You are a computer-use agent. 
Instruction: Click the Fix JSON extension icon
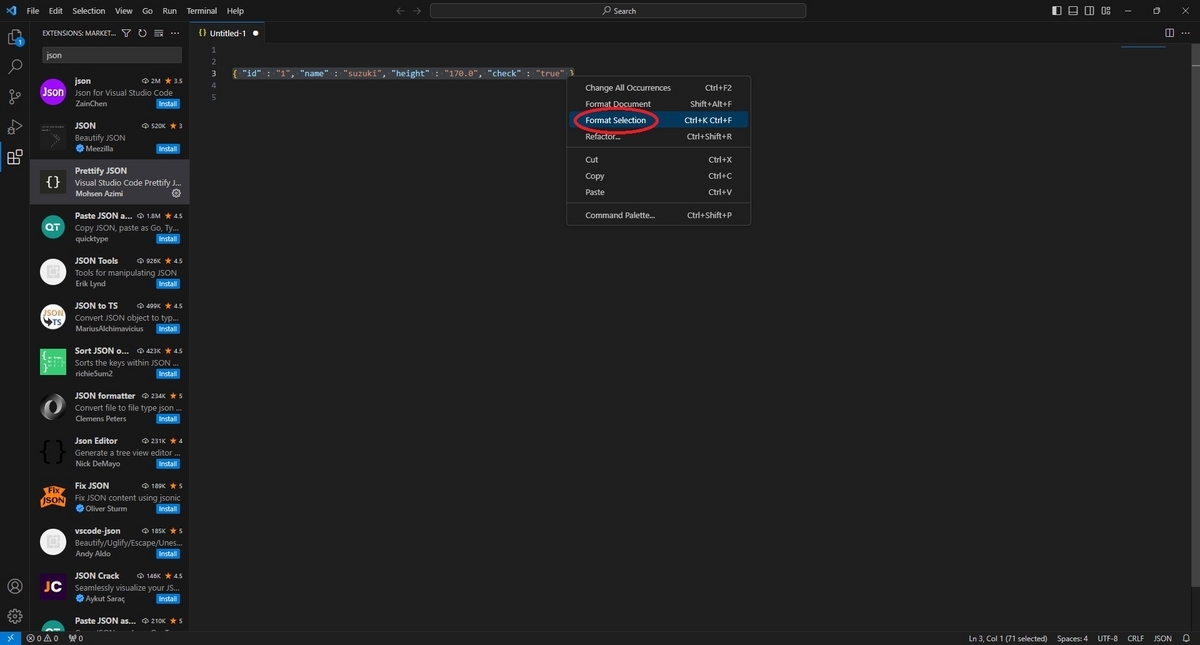point(53,497)
